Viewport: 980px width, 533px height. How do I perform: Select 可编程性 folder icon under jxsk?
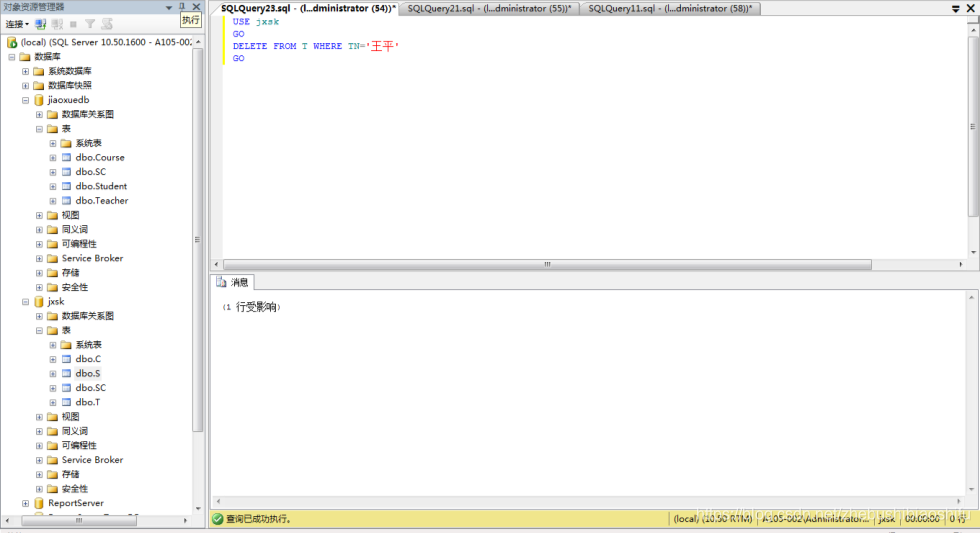[52, 446]
